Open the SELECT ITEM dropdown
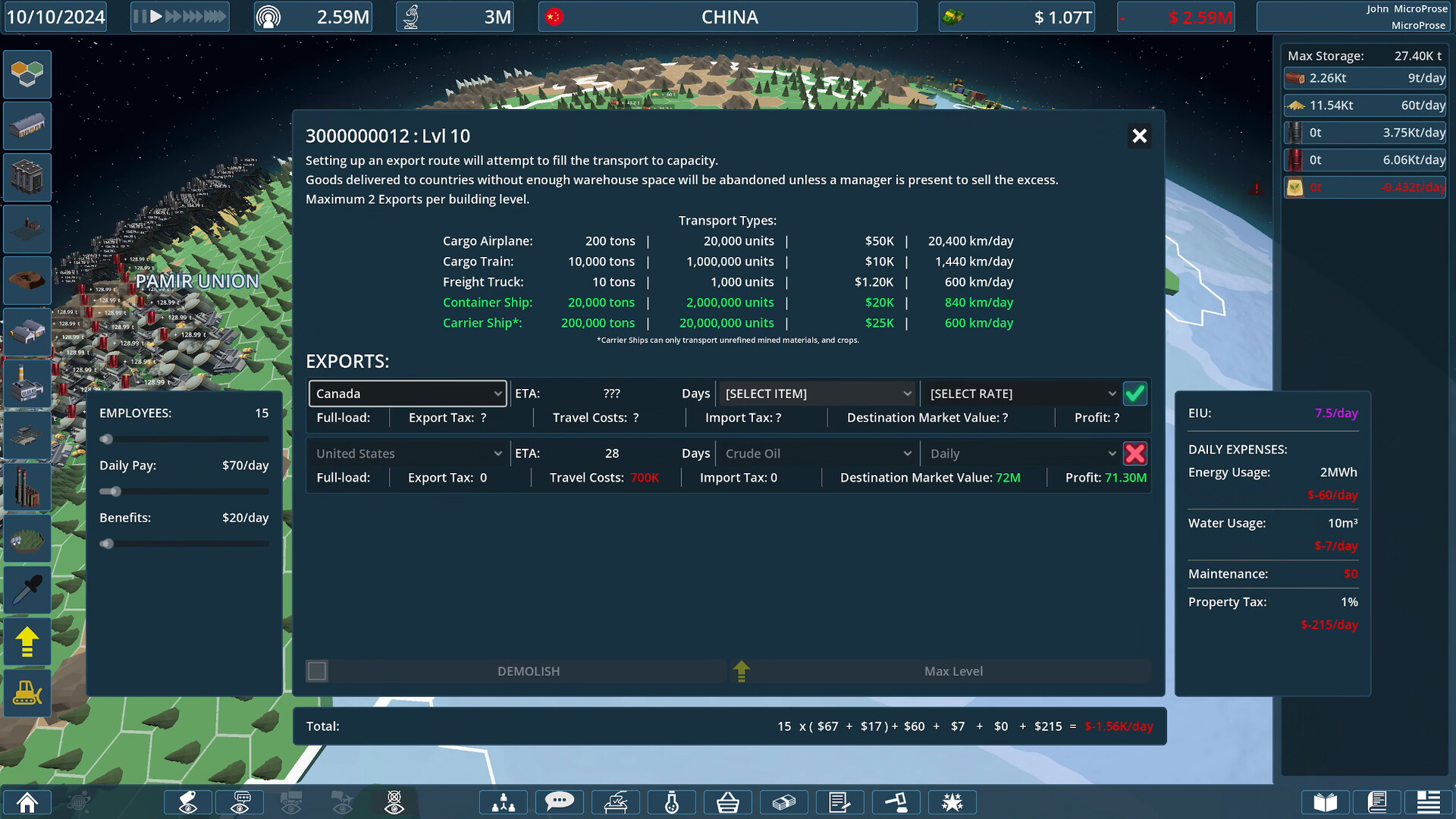Viewport: 1456px width, 819px height. [x=817, y=393]
